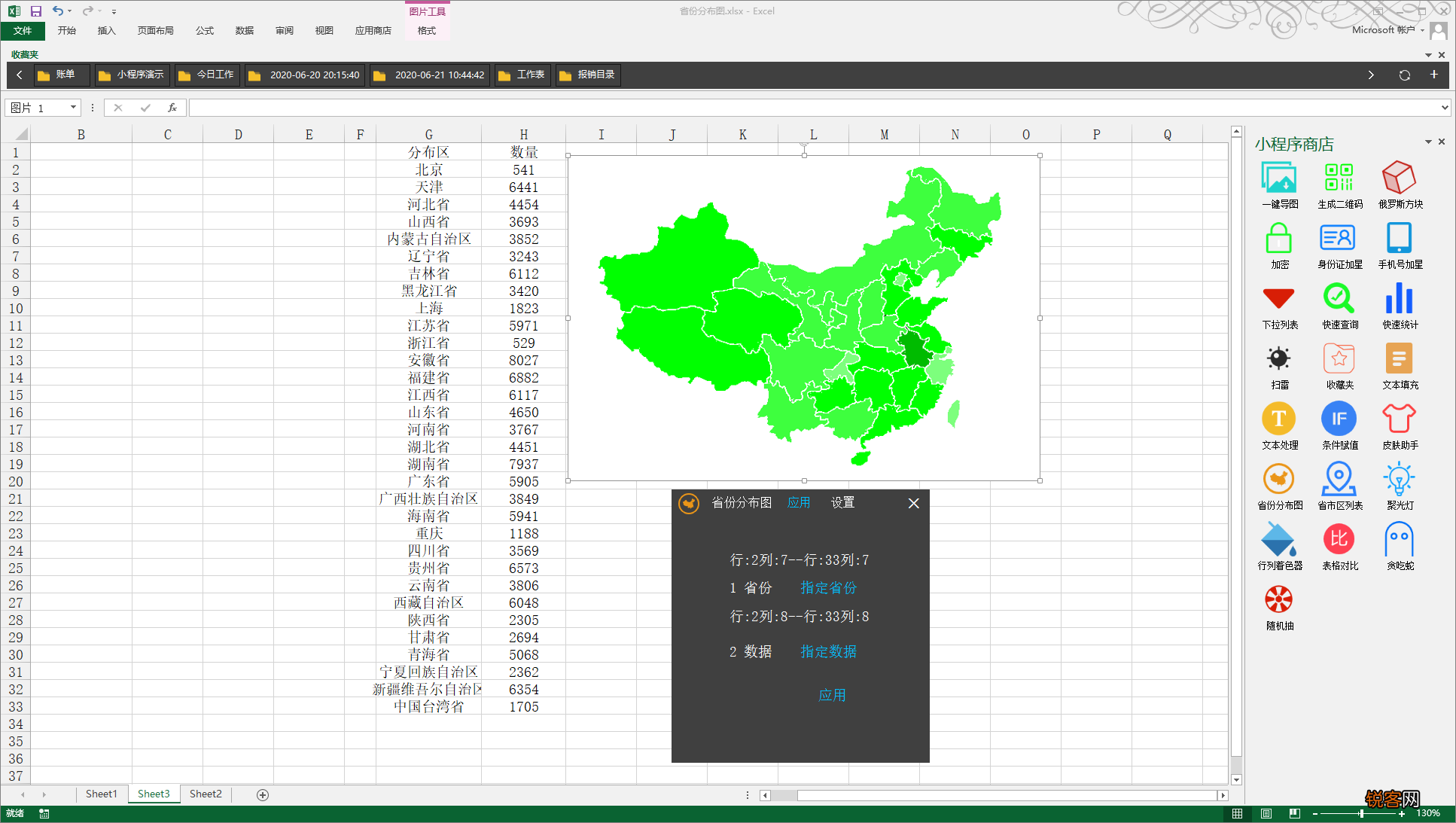Click the bottom 应用 button in dialog
Viewport: 1456px width, 823px height.
click(x=832, y=695)
